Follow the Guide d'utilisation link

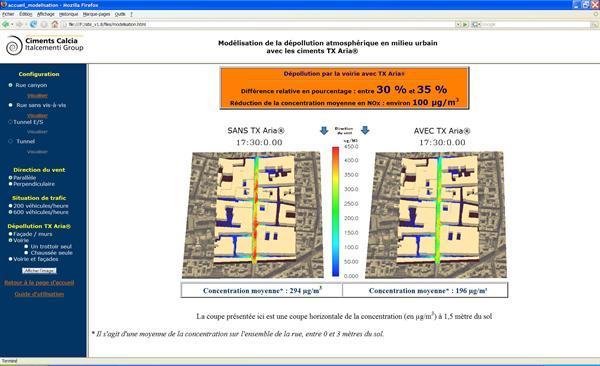[39, 294]
